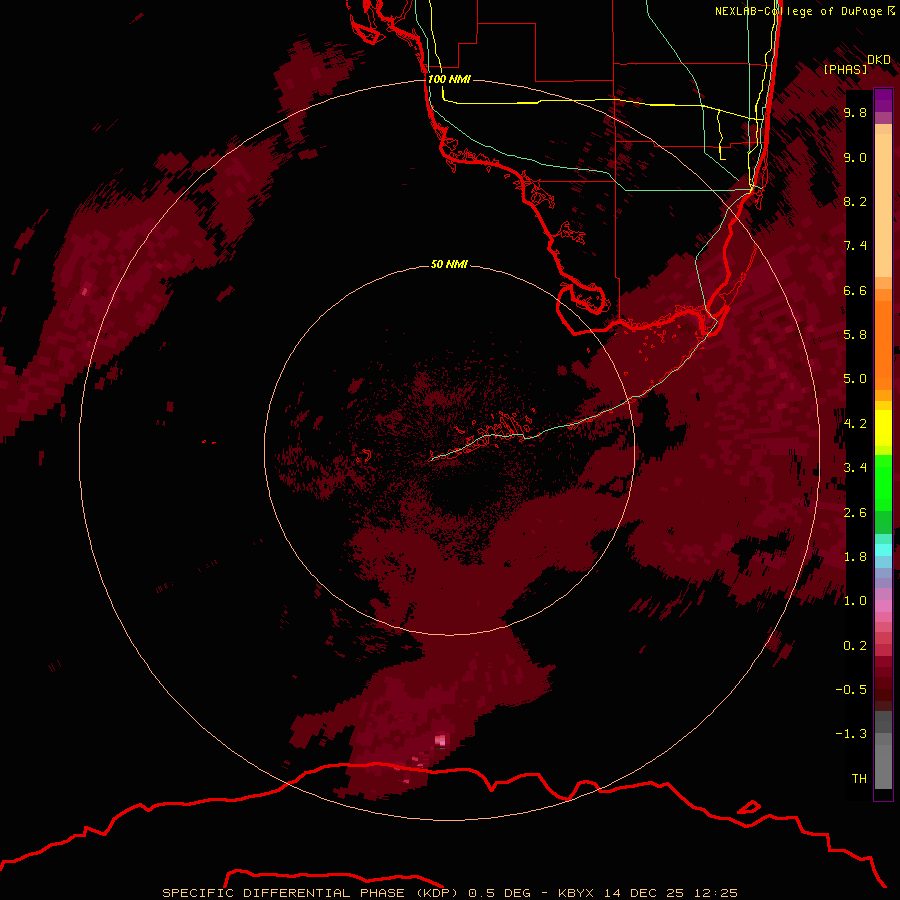Click the 1.8 value on color scale

click(855, 557)
